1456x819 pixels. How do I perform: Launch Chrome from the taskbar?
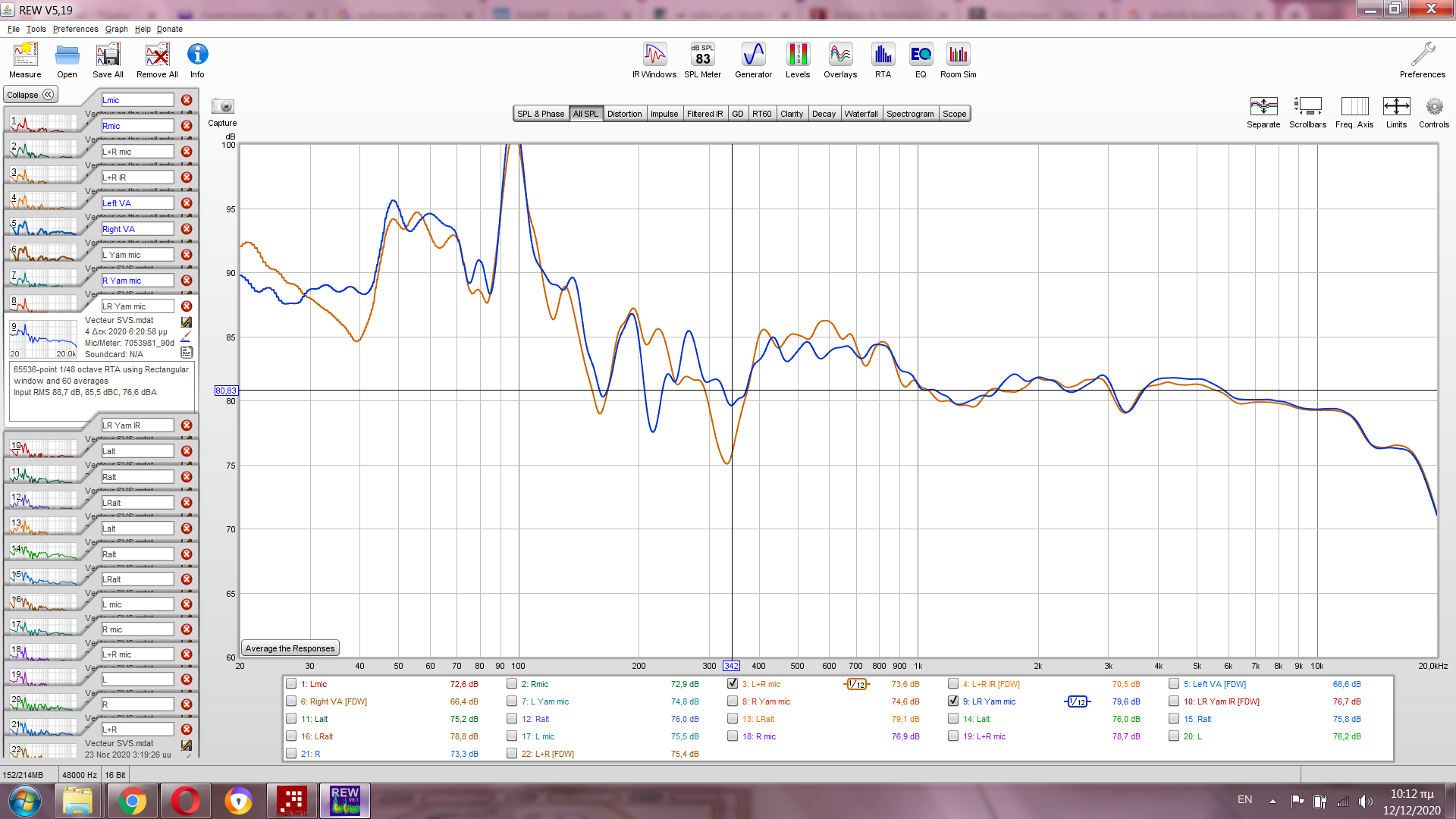(x=132, y=801)
